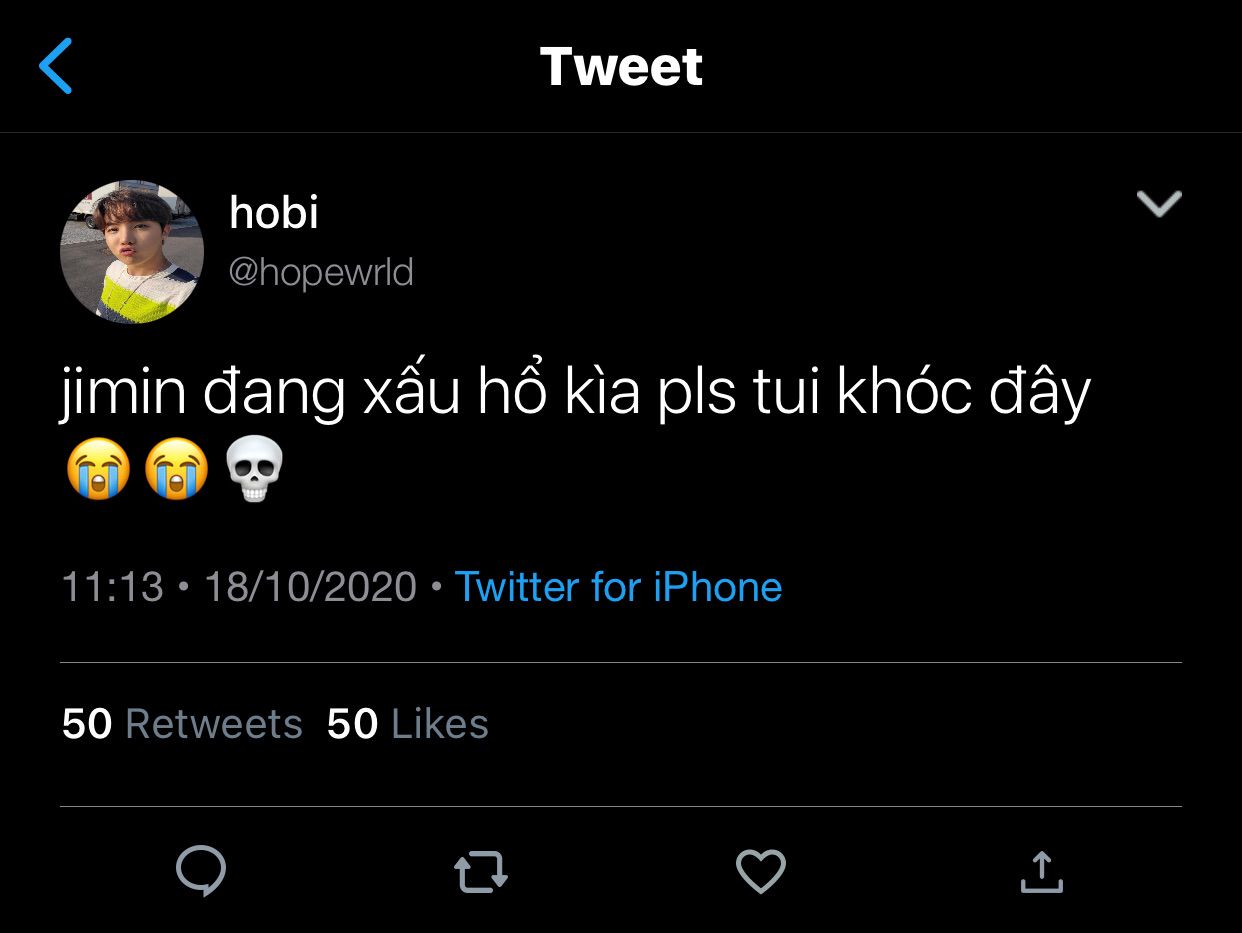View the 50 Retweets list
This screenshot has height=933, width=1242.
pos(182,724)
